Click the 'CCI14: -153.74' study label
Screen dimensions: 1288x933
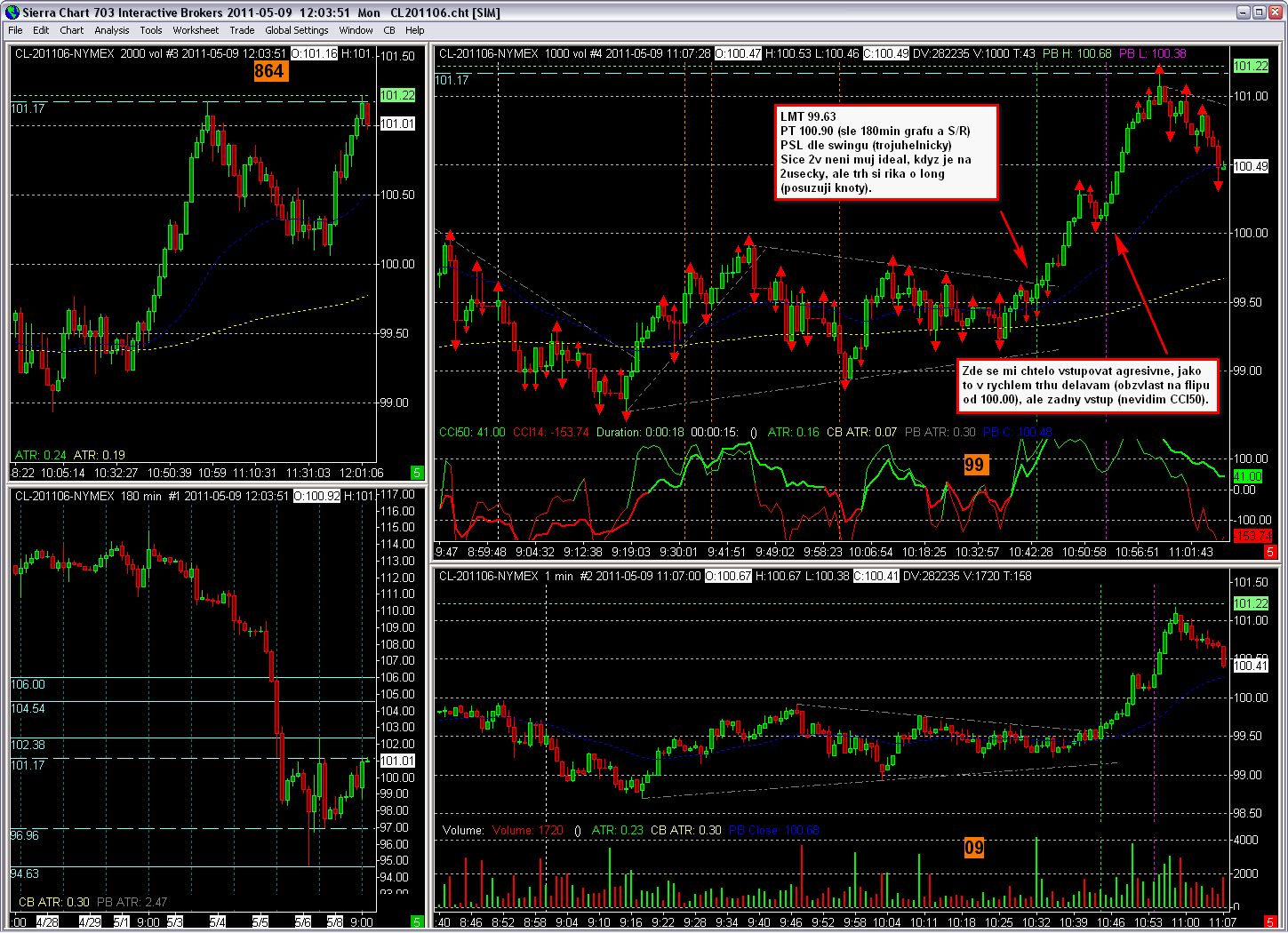550,433
